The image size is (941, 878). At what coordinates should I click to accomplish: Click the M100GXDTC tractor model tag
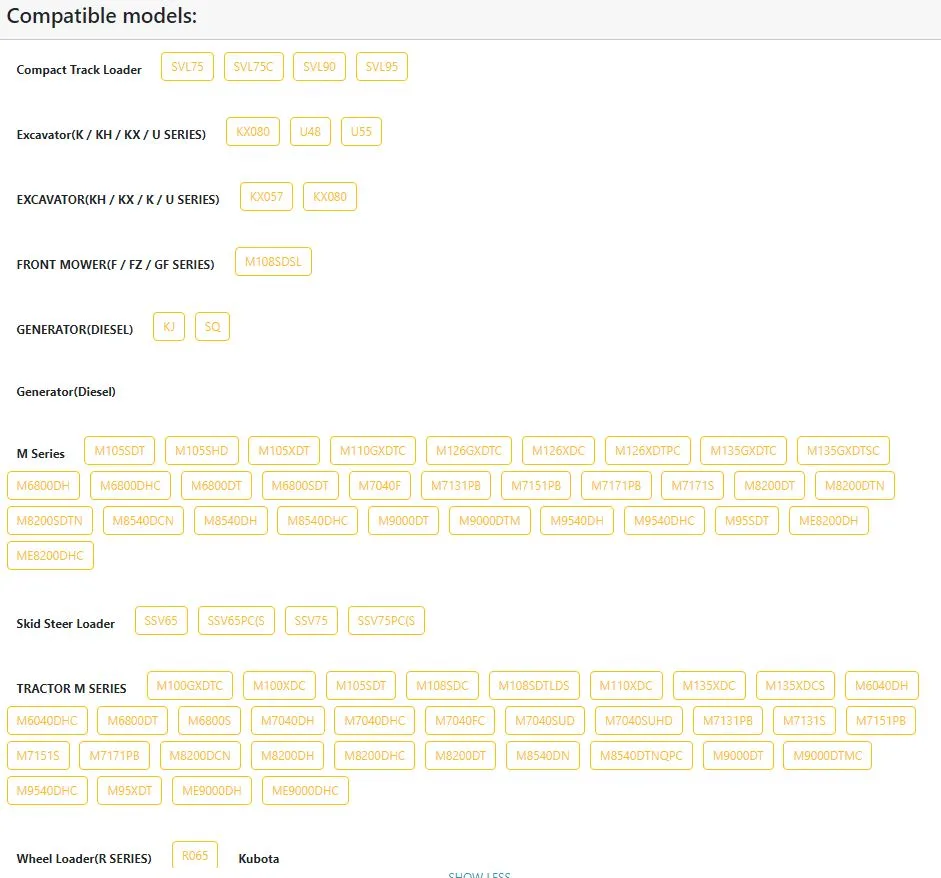pyautogui.click(x=190, y=686)
